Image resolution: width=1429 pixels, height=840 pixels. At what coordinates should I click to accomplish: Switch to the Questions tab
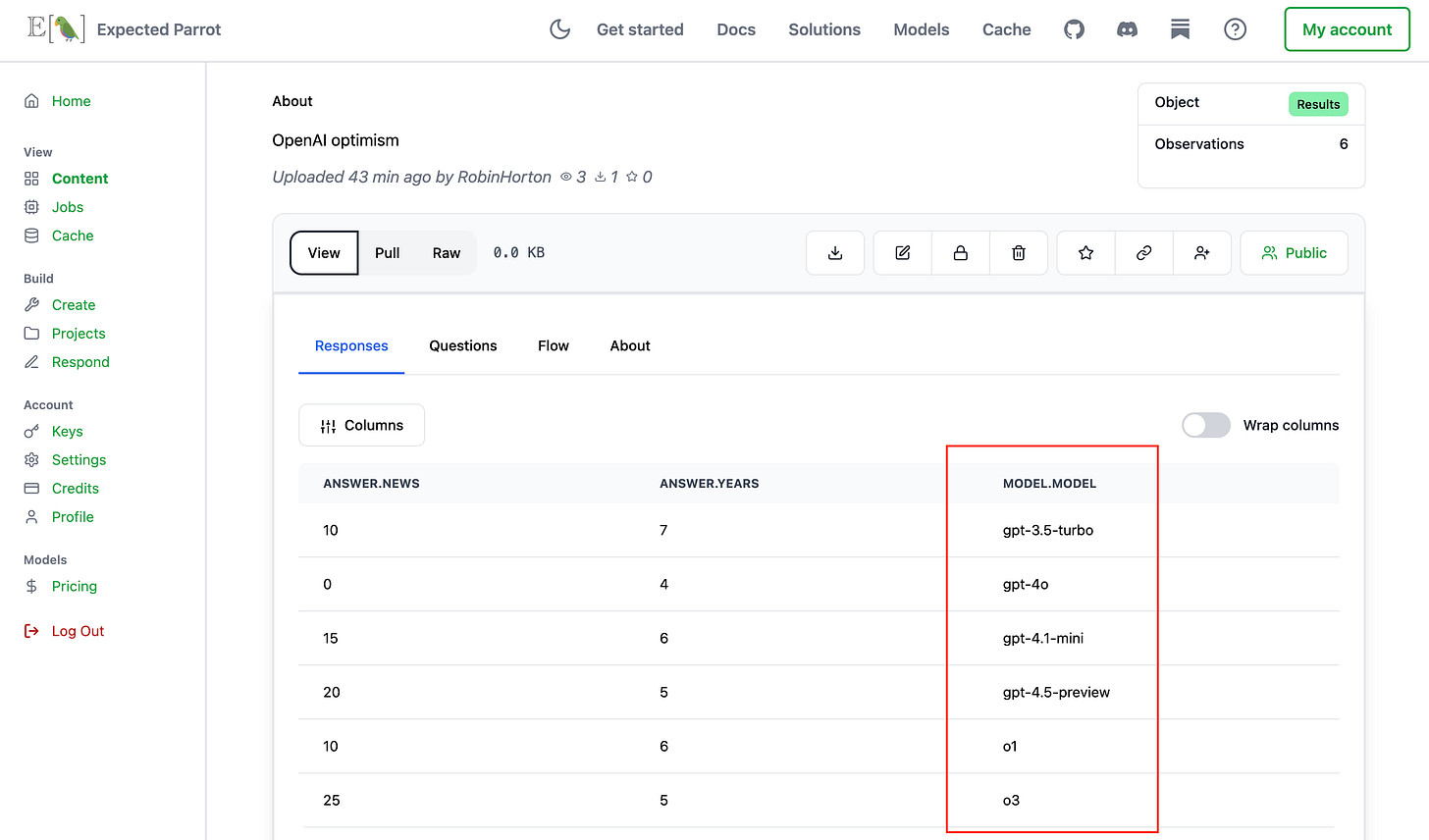point(463,345)
